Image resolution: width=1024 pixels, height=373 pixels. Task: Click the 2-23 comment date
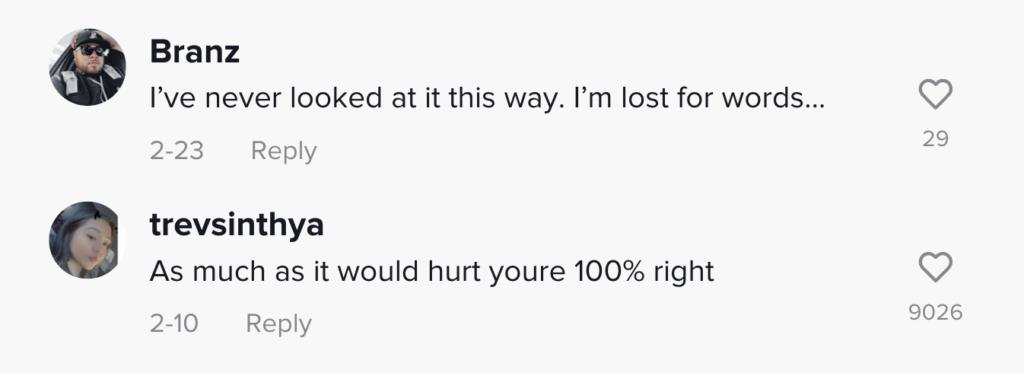pos(176,151)
